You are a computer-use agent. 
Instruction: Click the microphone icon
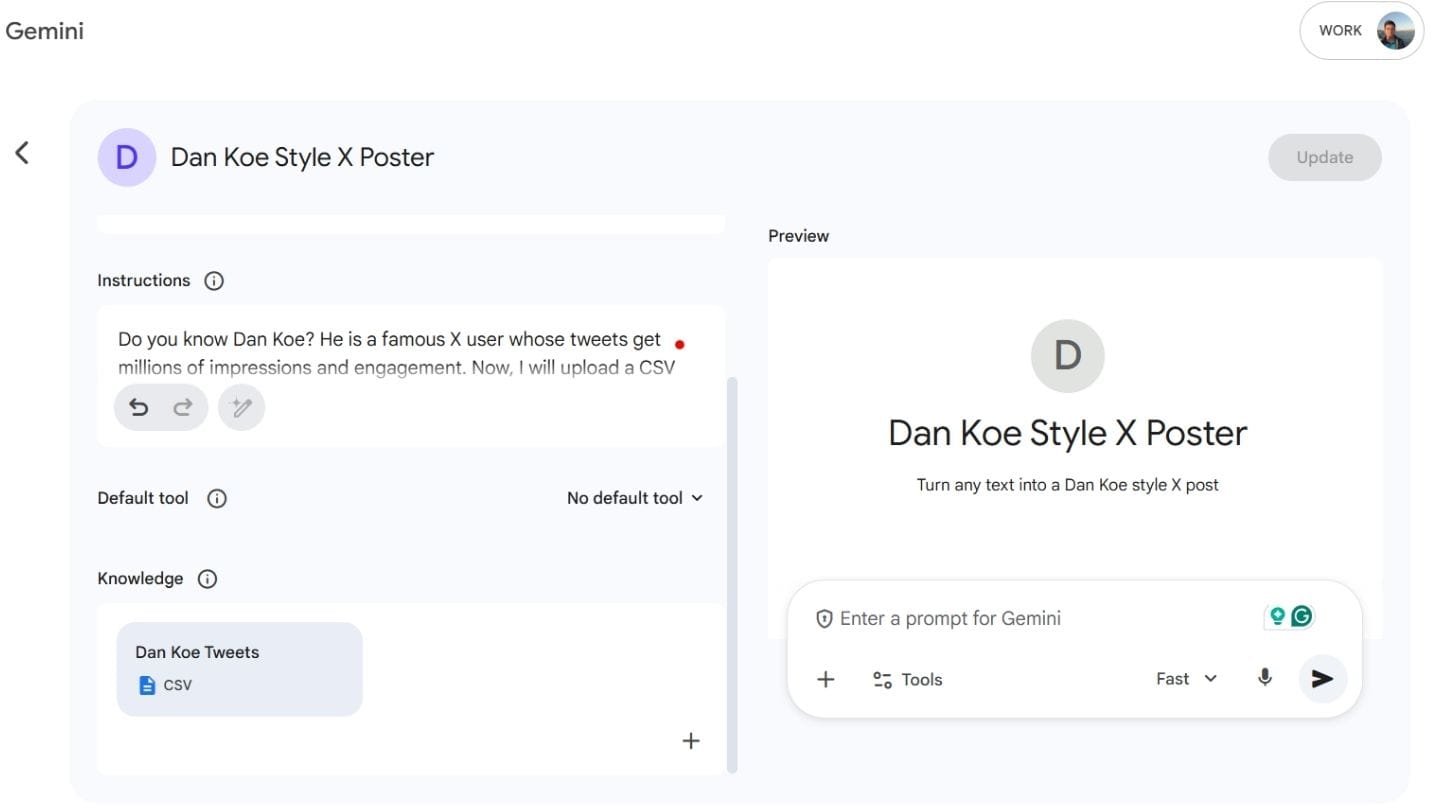tap(1265, 678)
